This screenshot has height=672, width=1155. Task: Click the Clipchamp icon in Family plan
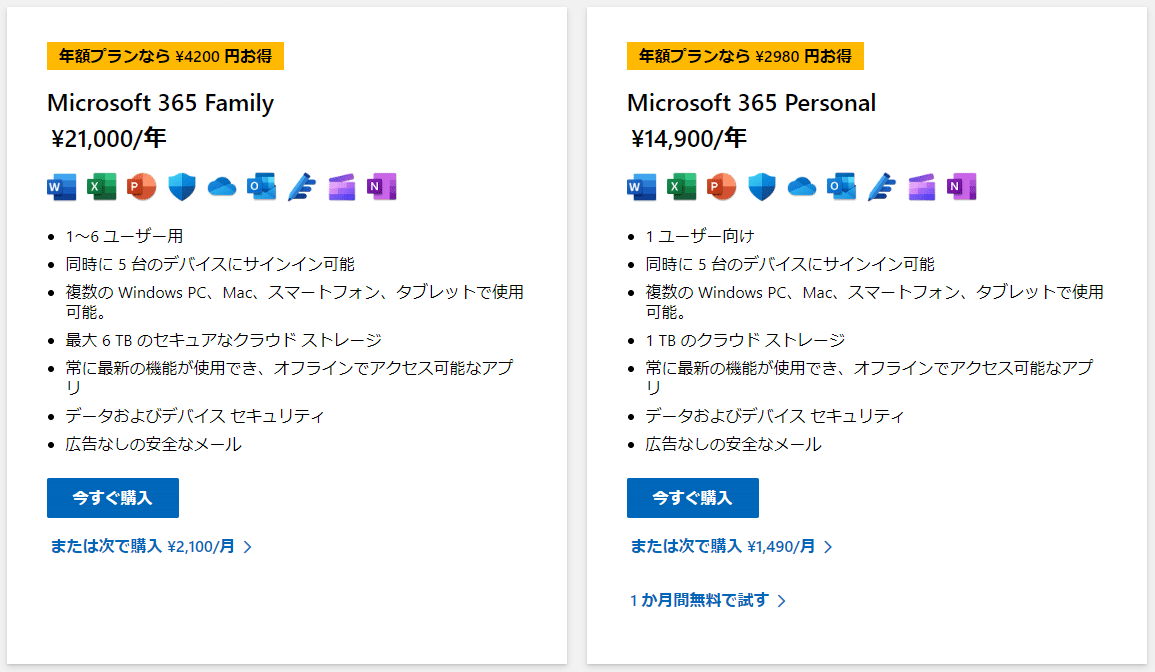click(342, 187)
